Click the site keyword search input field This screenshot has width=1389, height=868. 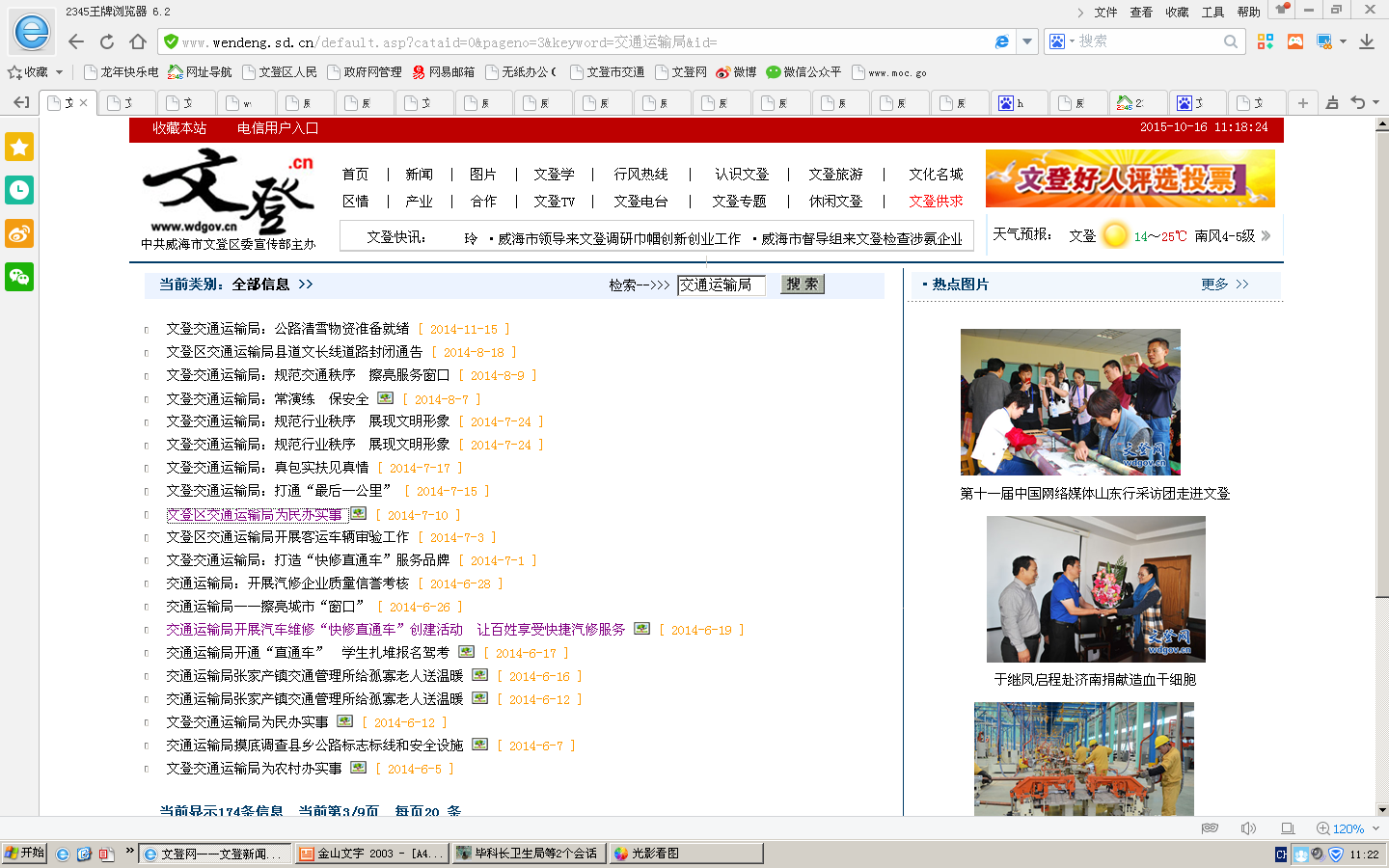[x=721, y=285]
